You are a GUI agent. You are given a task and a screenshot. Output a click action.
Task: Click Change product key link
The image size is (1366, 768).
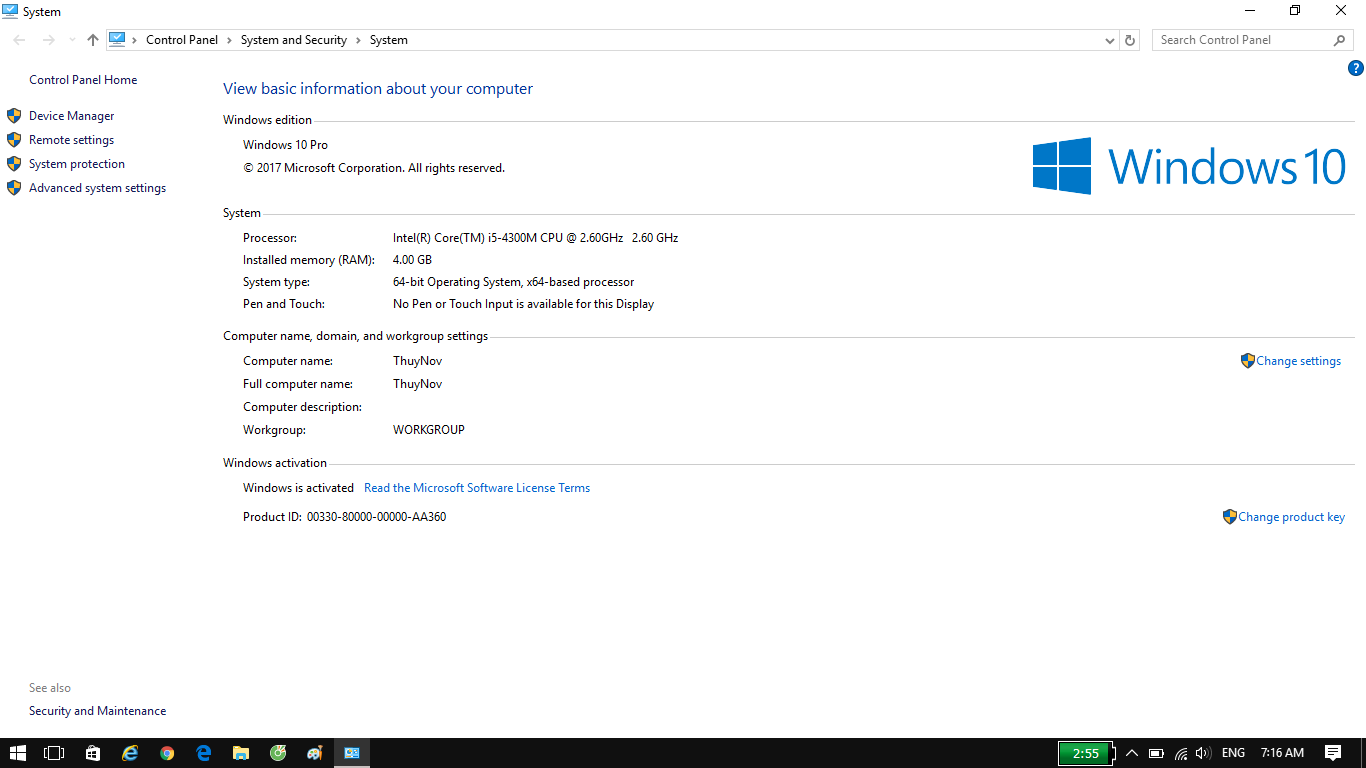[x=1292, y=517]
